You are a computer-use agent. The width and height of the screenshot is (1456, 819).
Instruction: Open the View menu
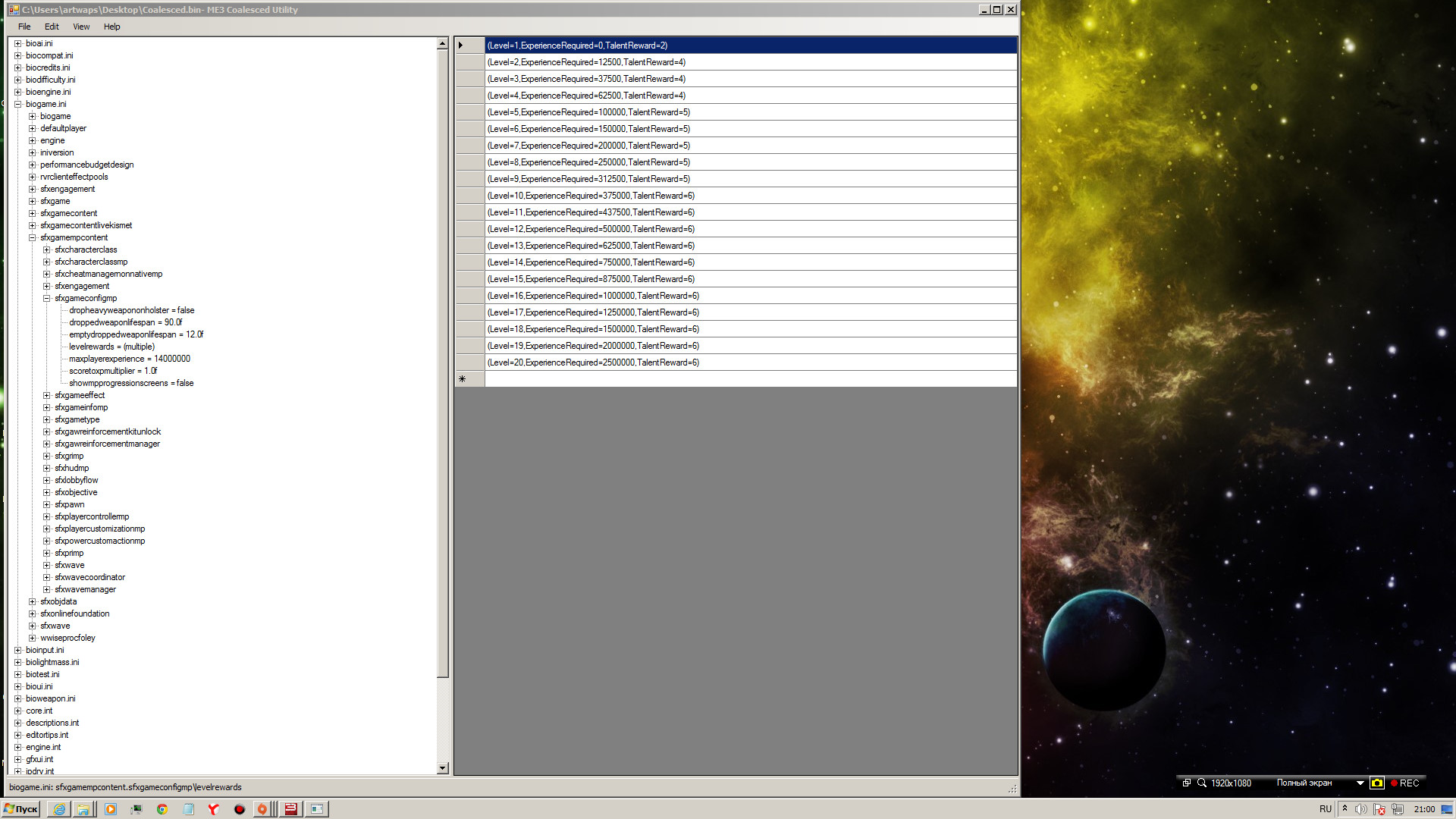[x=81, y=27]
